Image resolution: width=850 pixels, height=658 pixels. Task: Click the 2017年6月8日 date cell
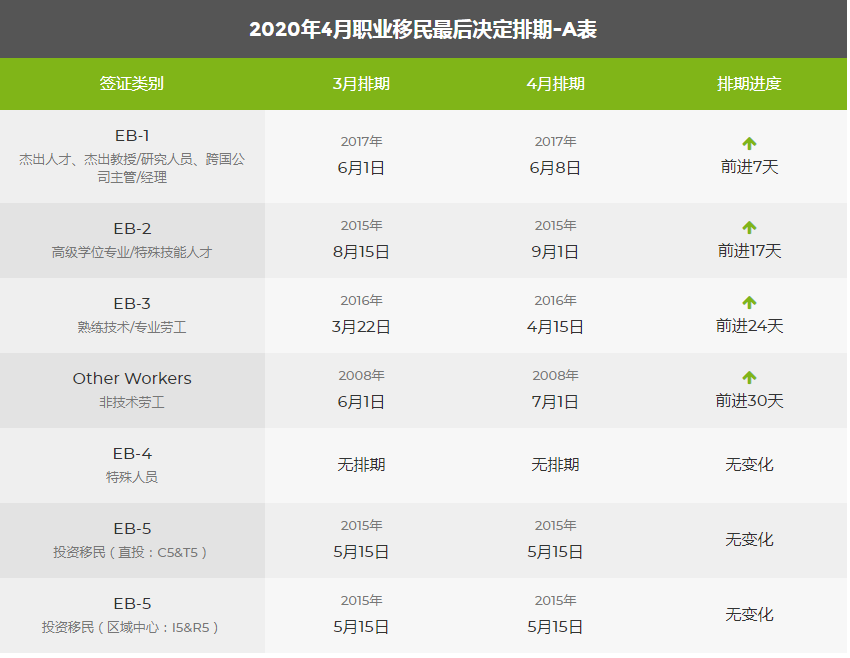(x=555, y=155)
